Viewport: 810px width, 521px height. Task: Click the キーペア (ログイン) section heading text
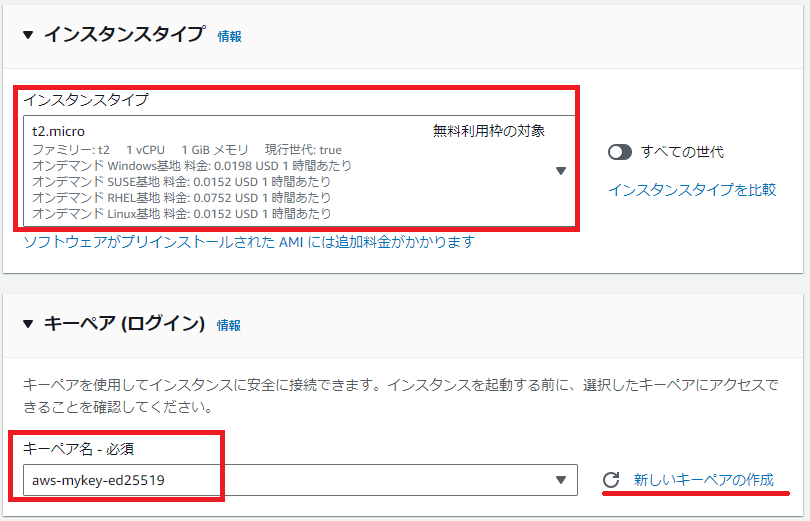point(124,324)
